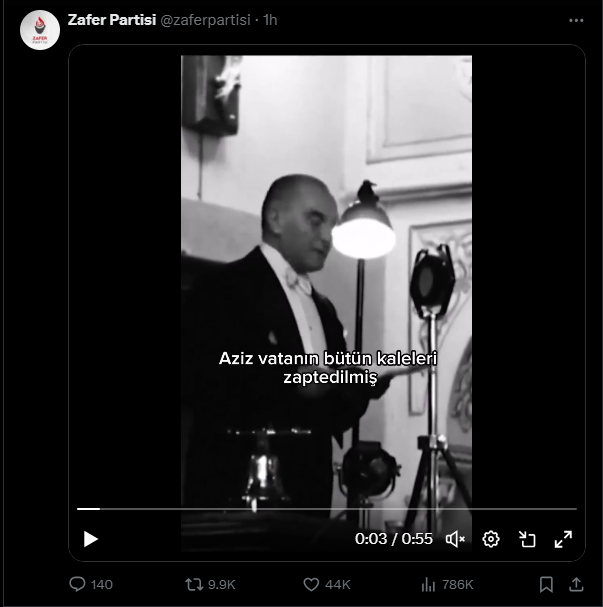Open view analytics bar chart icon
Viewport: 603px width, 607px height.
point(428,584)
